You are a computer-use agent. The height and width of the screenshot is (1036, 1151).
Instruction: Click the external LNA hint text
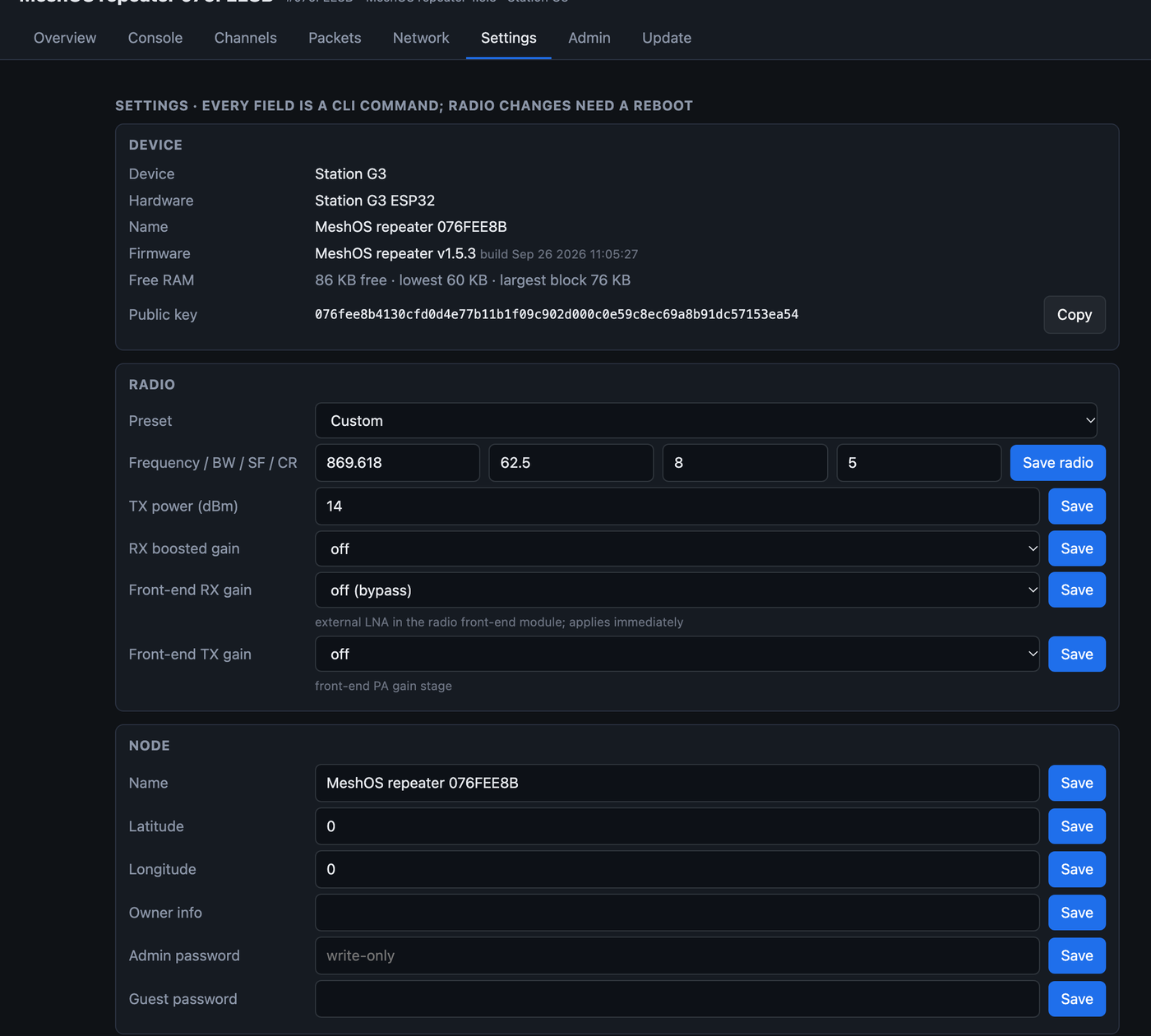click(499, 622)
